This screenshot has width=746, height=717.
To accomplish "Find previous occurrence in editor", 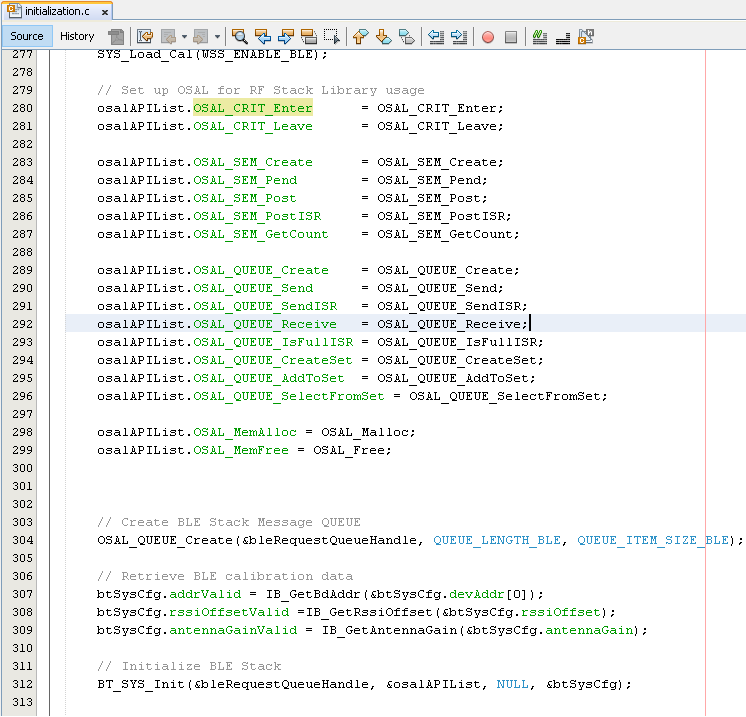I will (263, 37).
